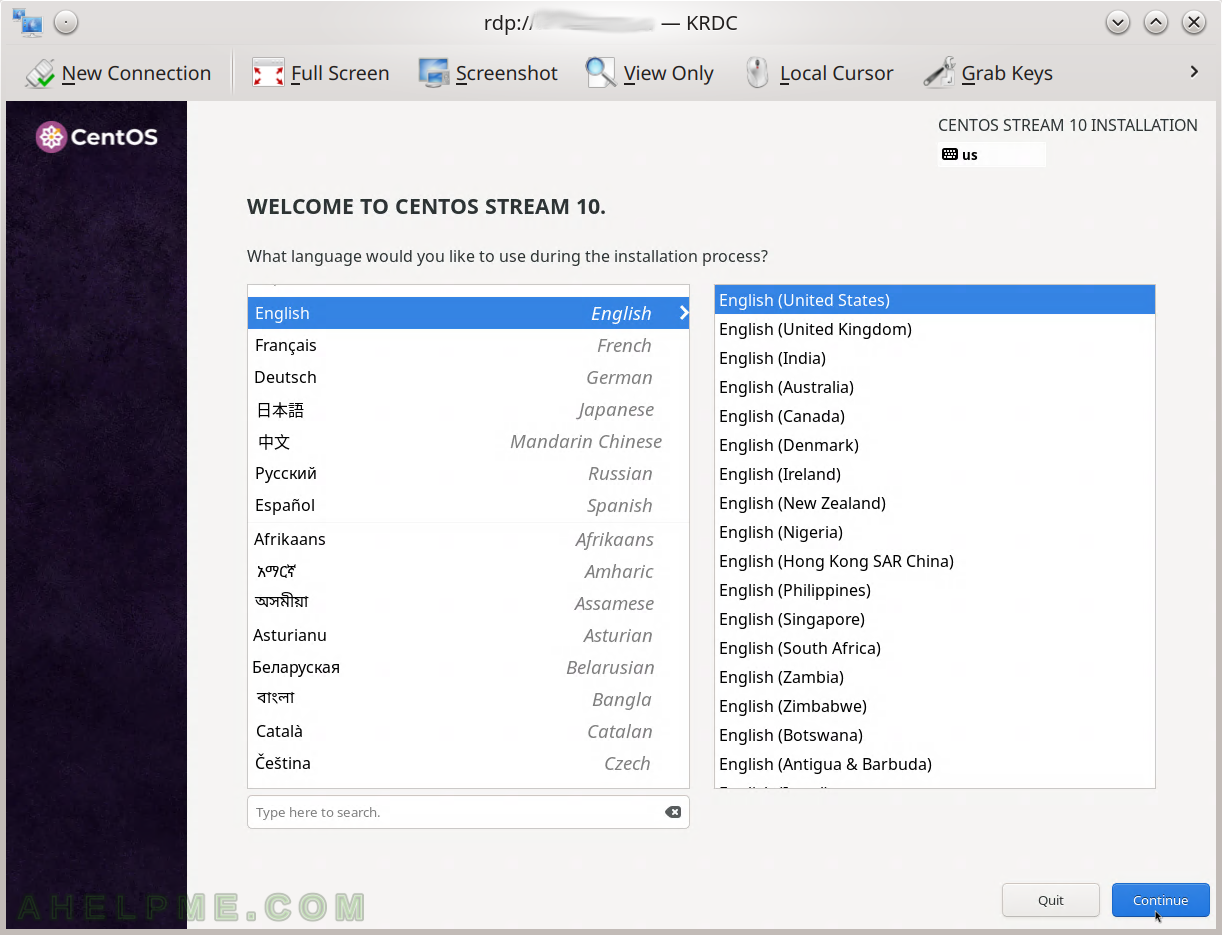Click the Quit button
The width and height of the screenshot is (1222, 935).
coord(1050,900)
